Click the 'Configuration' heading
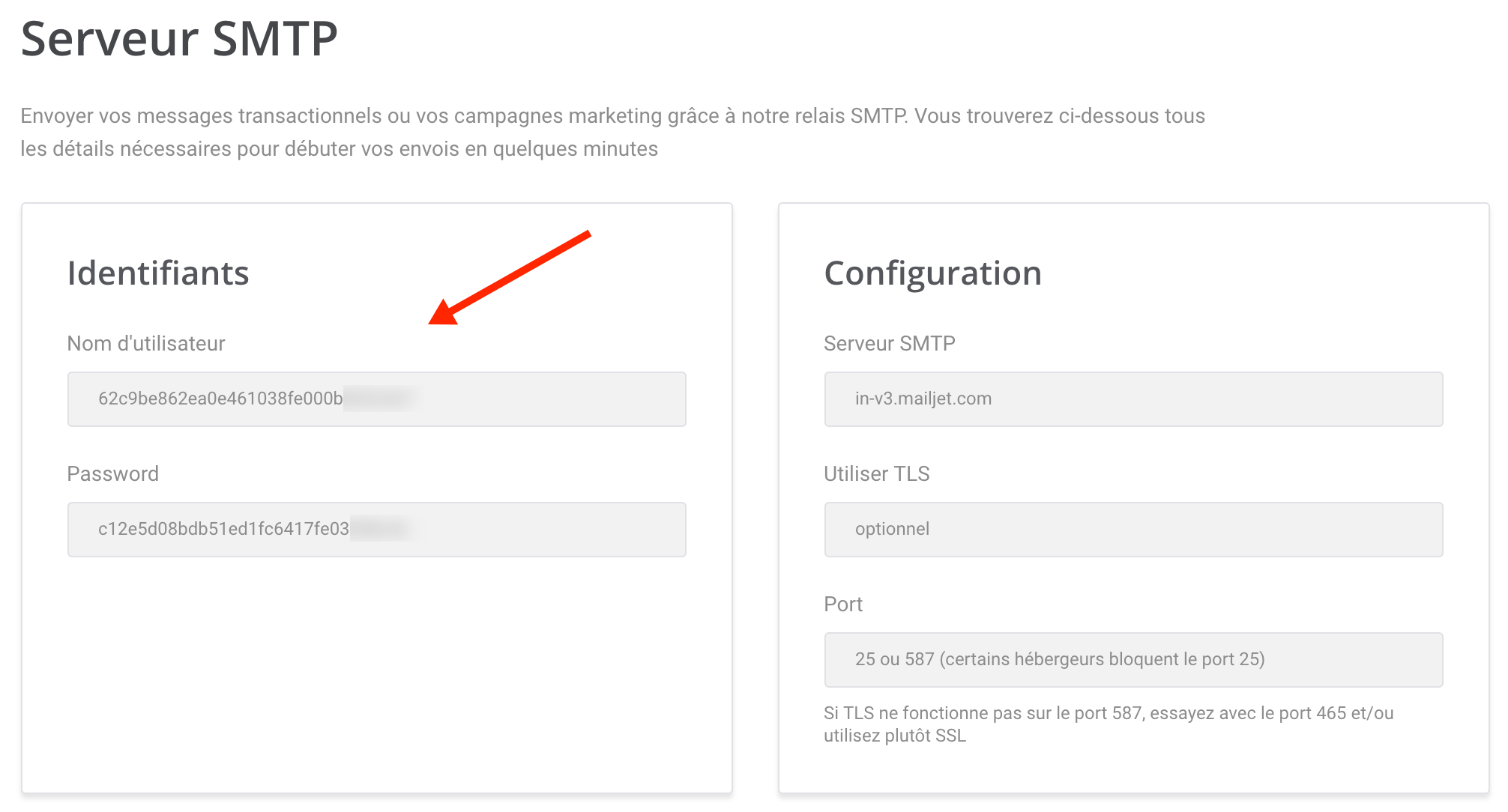1508x812 pixels. pos(933,273)
